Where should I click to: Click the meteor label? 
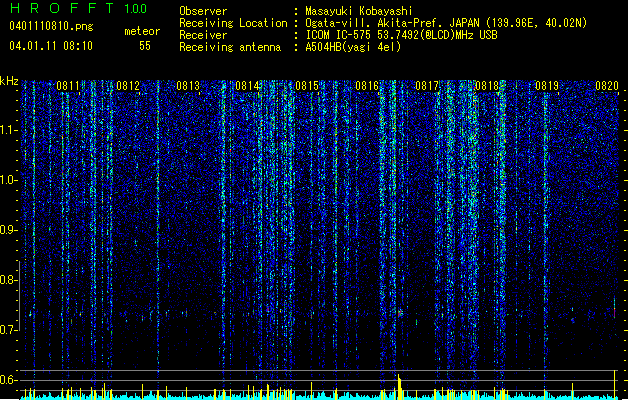(x=142, y=31)
